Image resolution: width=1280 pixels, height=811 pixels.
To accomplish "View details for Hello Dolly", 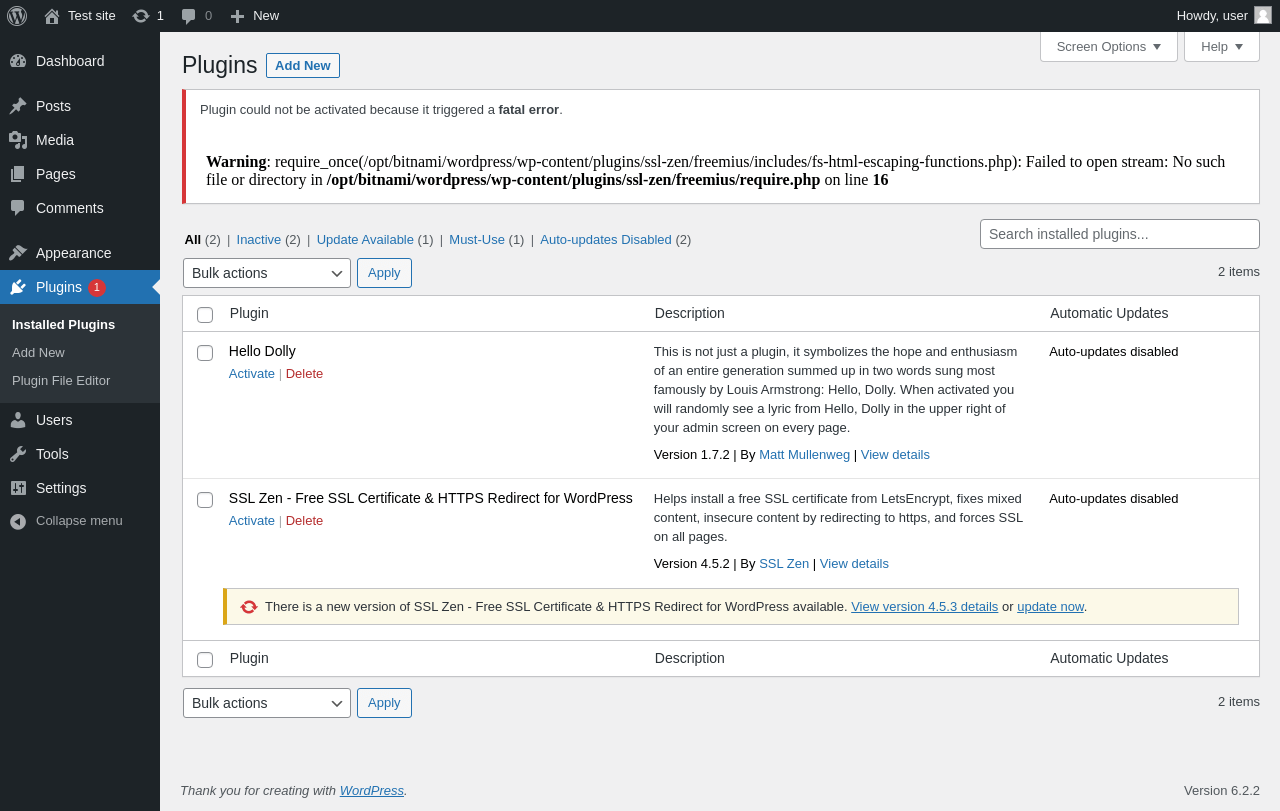I will [895, 455].
